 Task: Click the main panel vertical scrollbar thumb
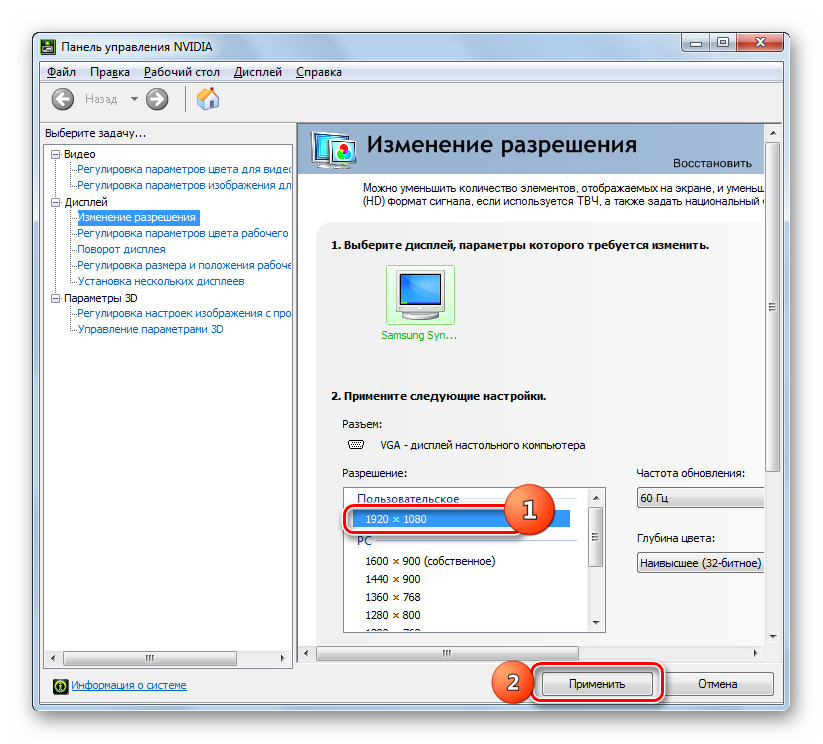pos(772,307)
